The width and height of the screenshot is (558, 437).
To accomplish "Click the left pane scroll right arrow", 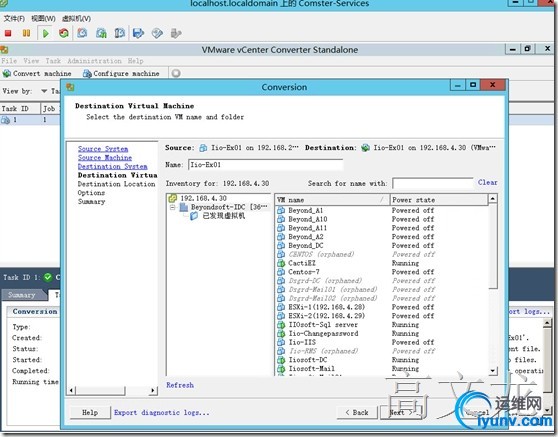I will (x=153, y=390).
